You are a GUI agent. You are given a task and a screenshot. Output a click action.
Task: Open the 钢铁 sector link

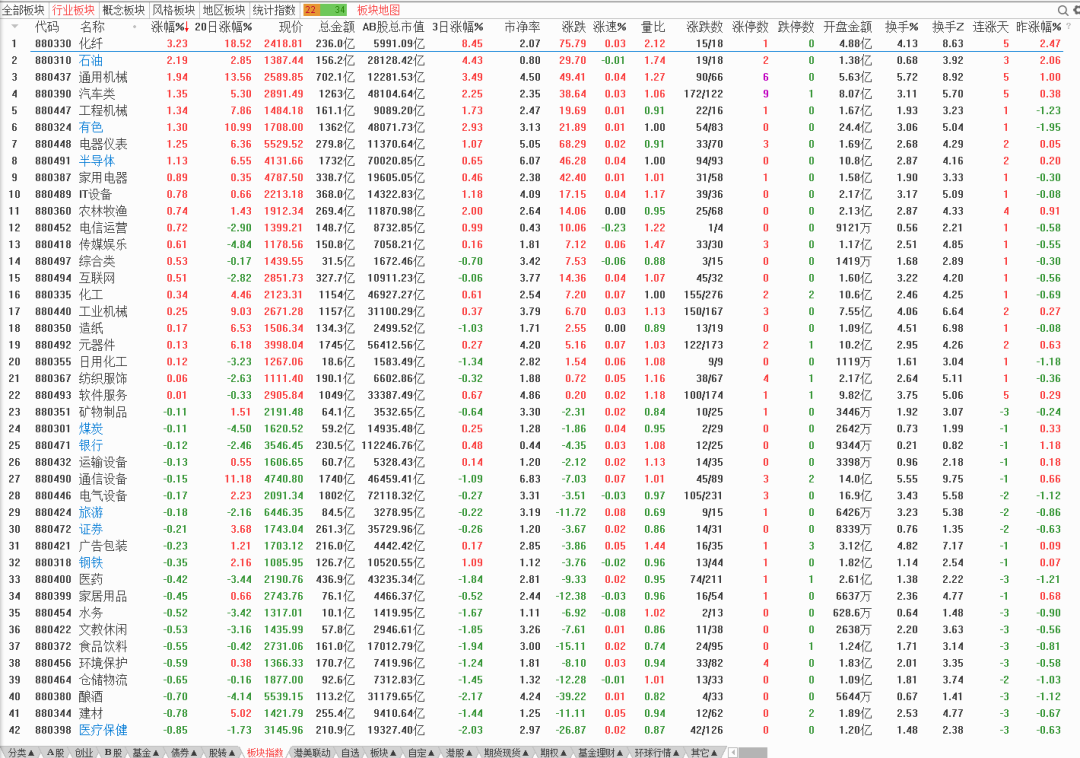tap(91, 562)
